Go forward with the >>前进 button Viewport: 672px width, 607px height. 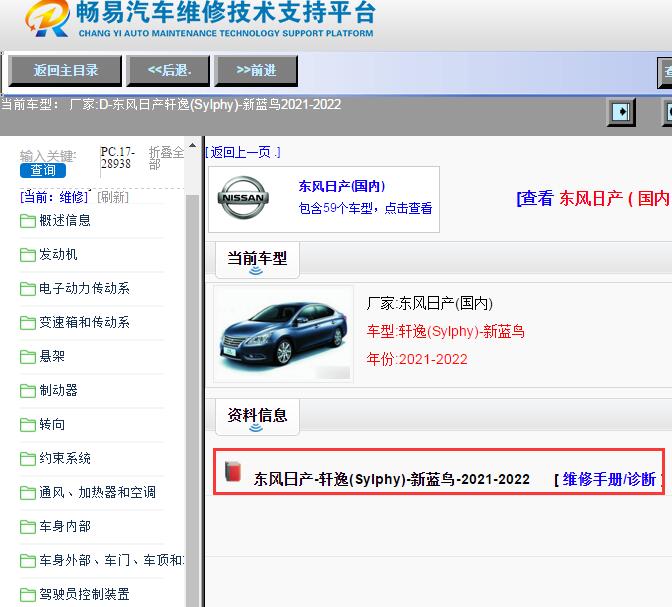click(x=256, y=71)
